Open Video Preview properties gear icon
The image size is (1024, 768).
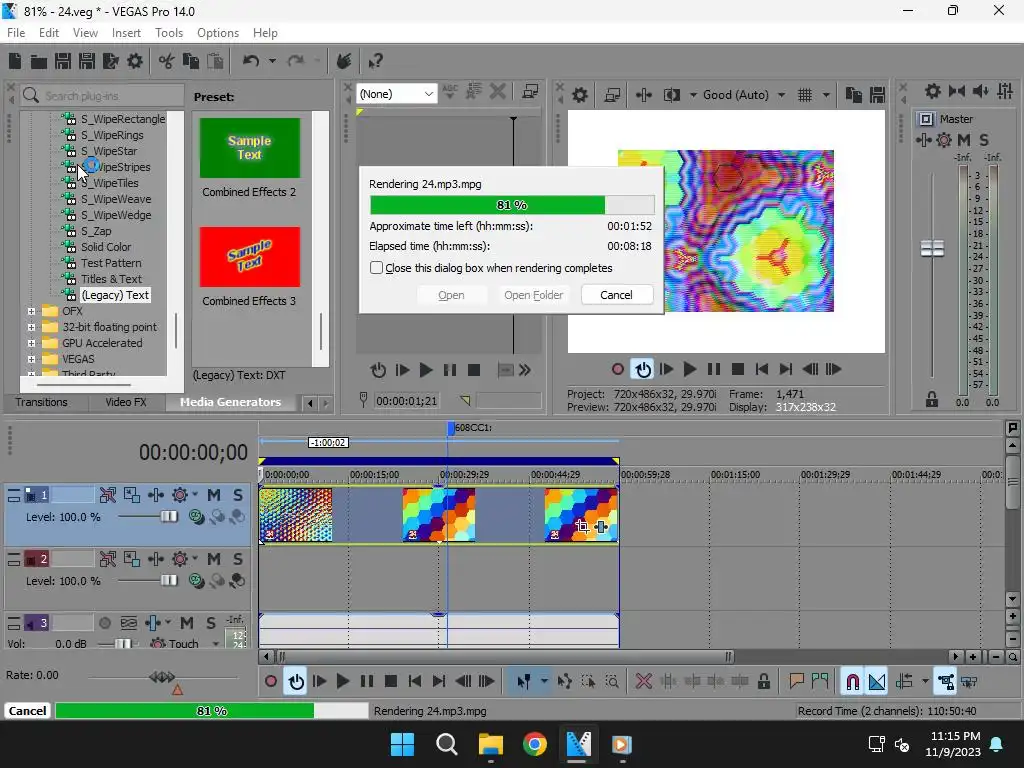point(580,95)
